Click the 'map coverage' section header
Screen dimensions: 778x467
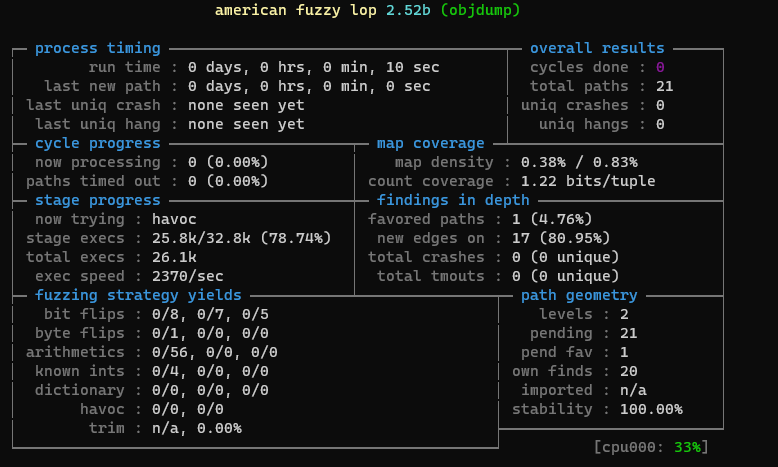[430, 143]
